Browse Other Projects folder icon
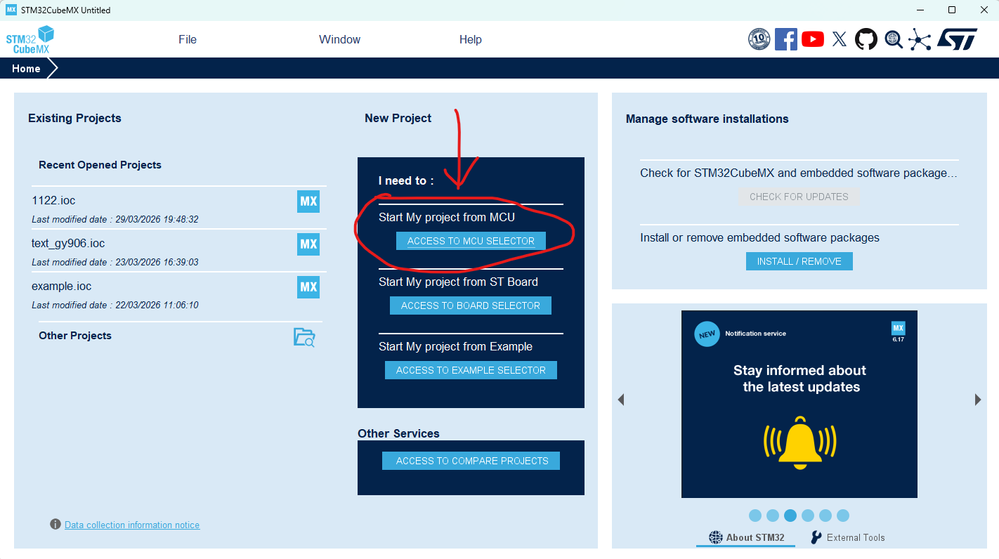 (x=305, y=337)
